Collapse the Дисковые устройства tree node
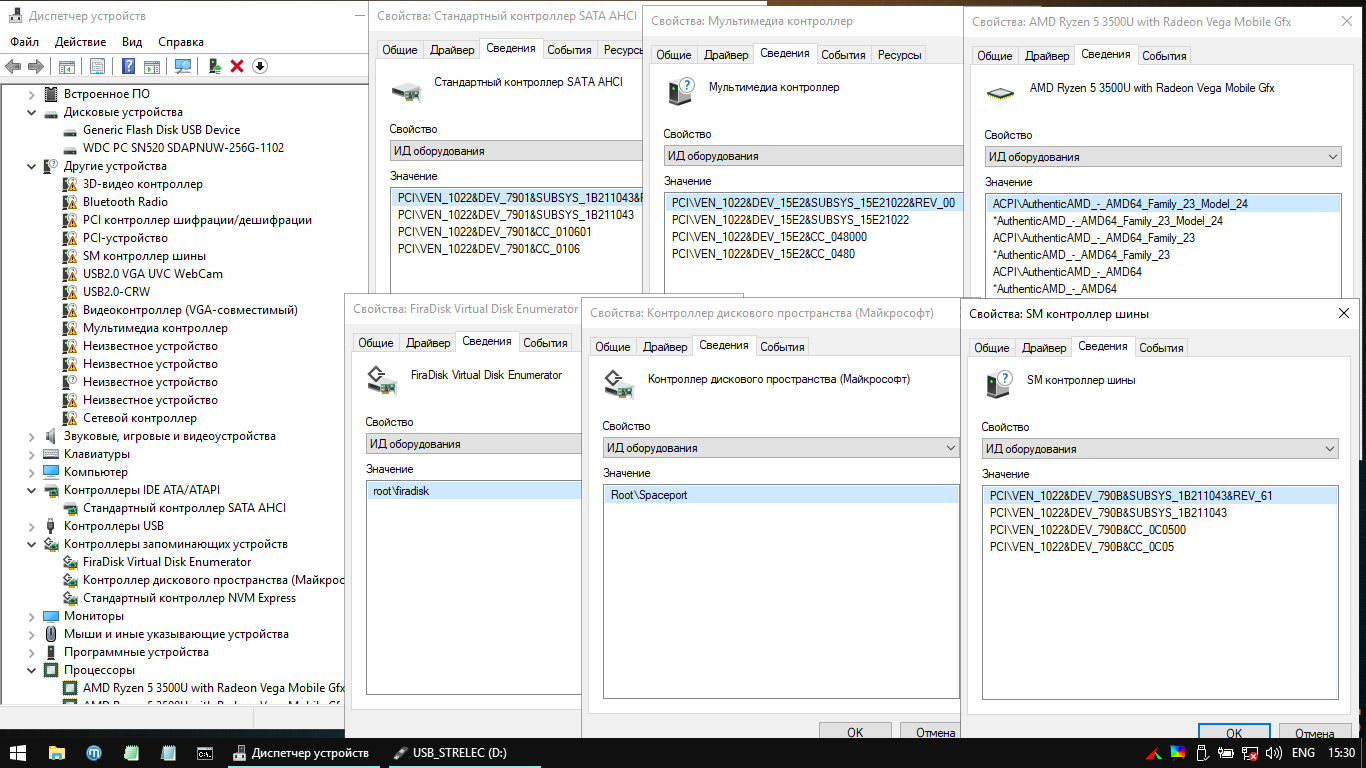This screenshot has height=768, width=1366. [32, 112]
